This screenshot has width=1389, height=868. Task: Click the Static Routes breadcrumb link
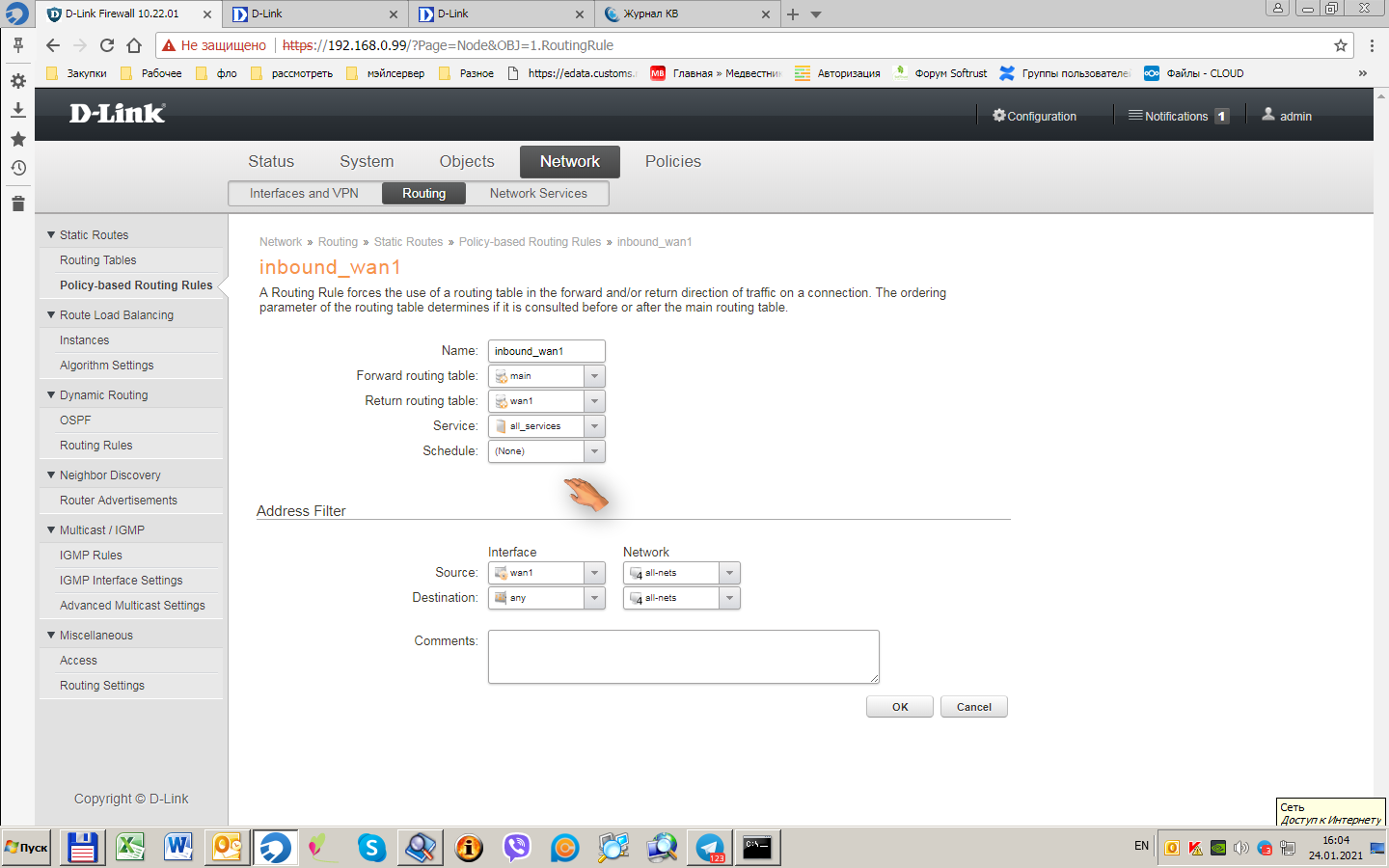(408, 242)
